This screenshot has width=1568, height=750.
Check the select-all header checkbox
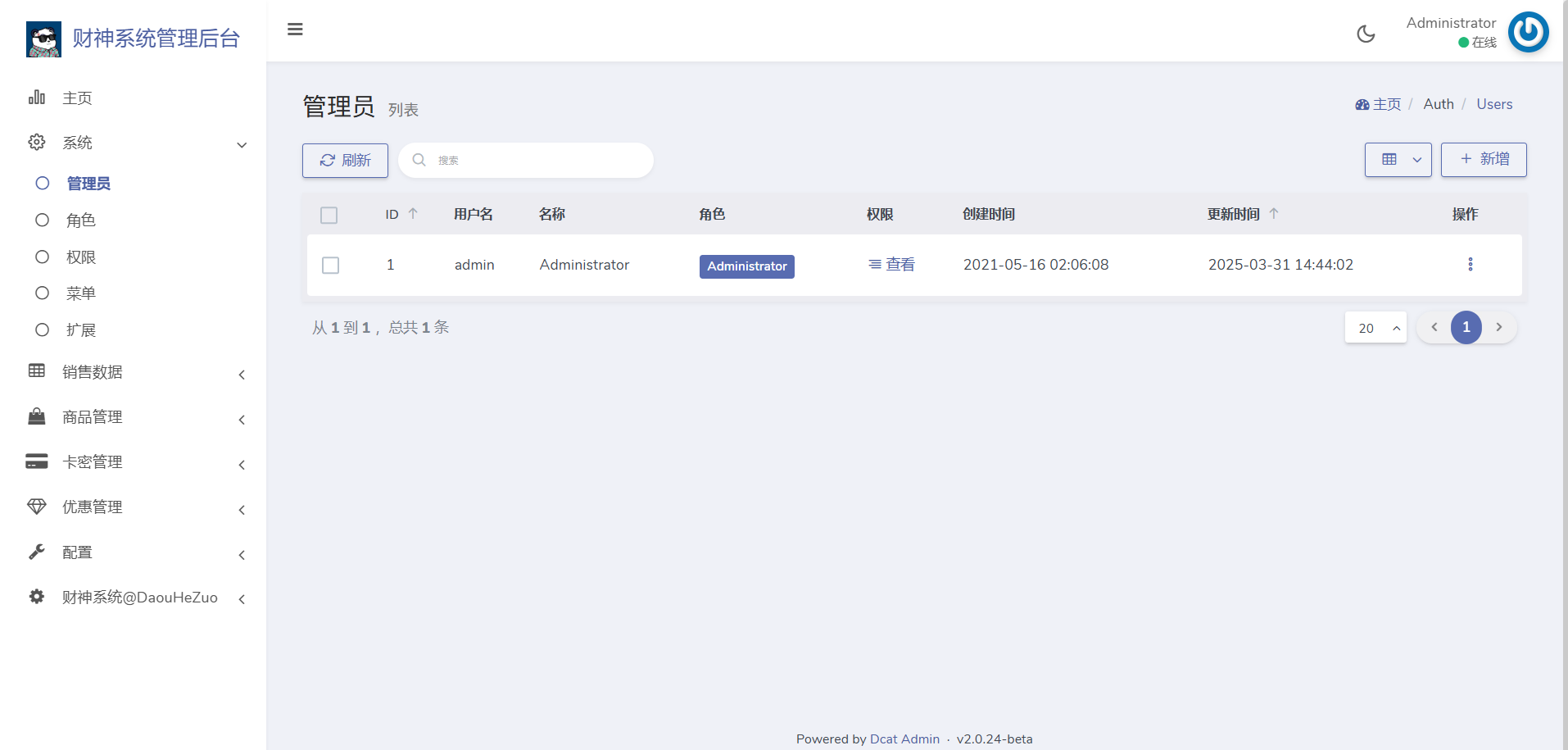[329, 216]
